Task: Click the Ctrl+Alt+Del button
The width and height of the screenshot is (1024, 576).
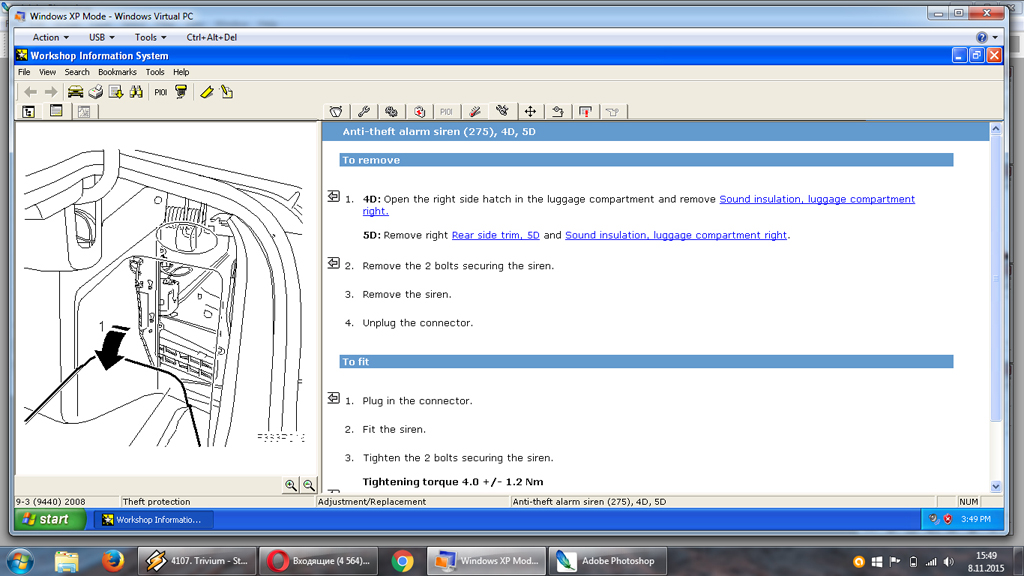Action: click(211, 37)
